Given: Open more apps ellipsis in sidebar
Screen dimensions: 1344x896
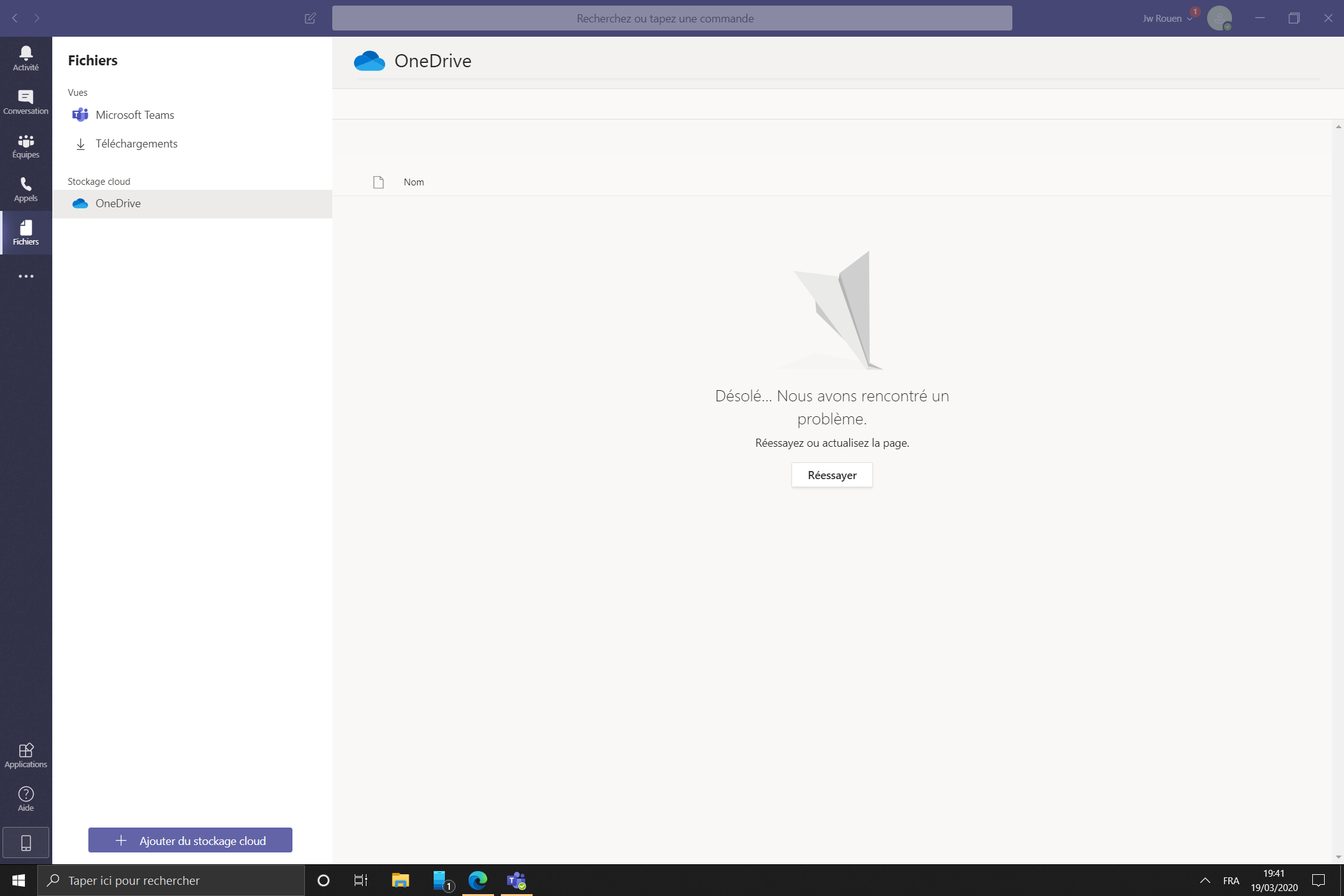Looking at the screenshot, I should point(26,276).
